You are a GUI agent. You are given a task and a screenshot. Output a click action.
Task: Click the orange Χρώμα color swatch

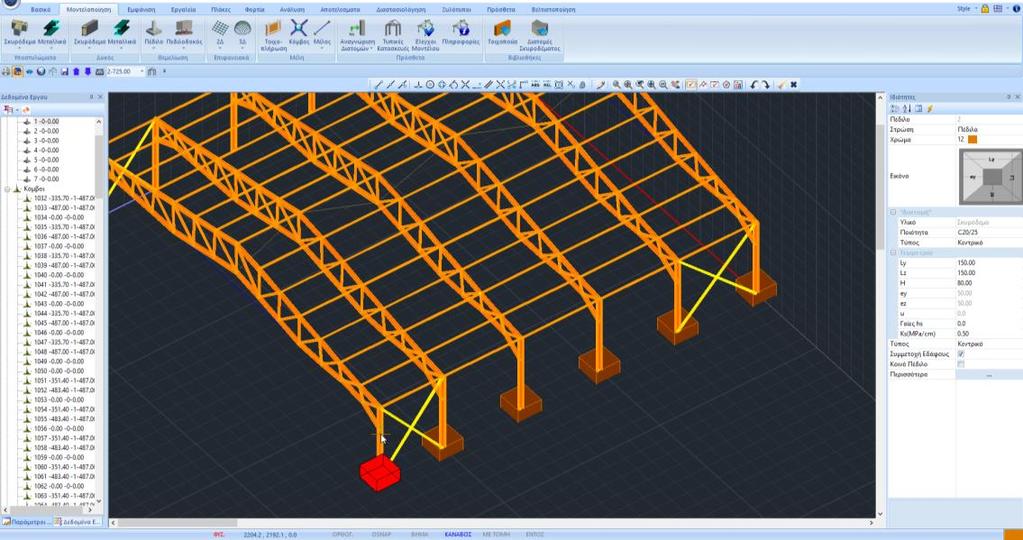click(x=973, y=140)
